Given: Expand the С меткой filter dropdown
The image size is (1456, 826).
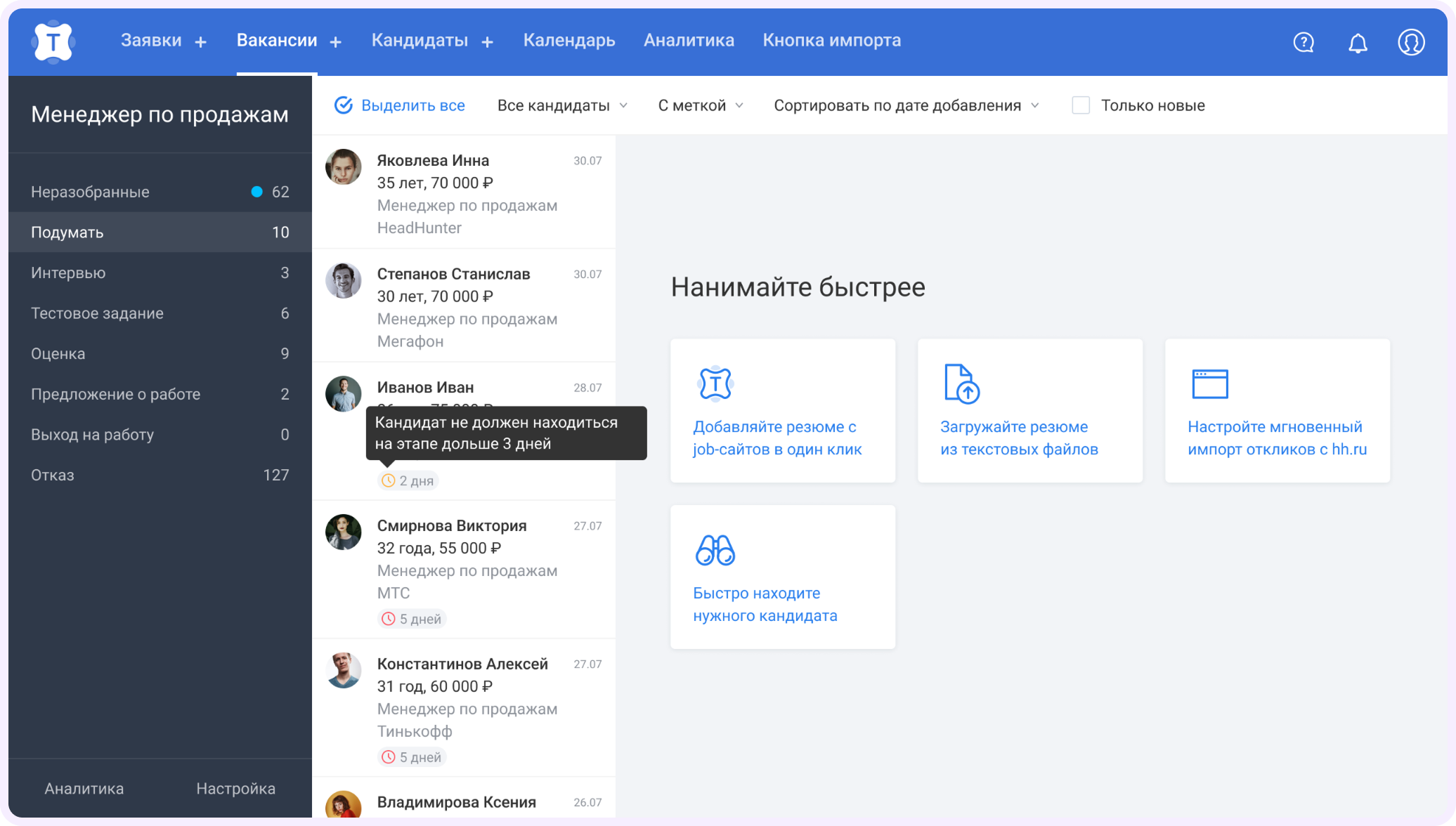Looking at the screenshot, I should 701,105.
